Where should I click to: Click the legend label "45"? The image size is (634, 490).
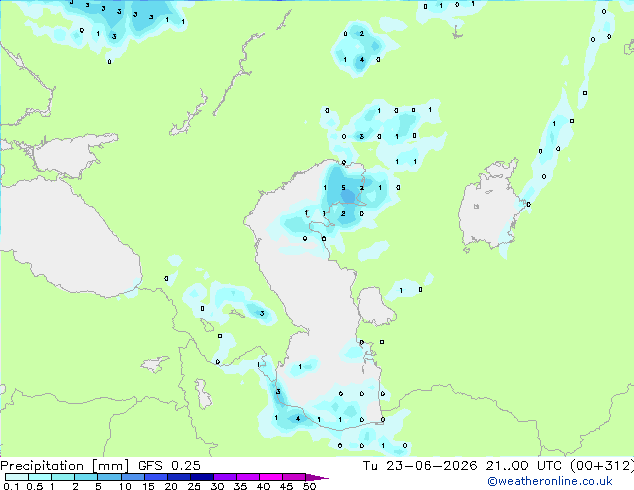pos(286,486)
